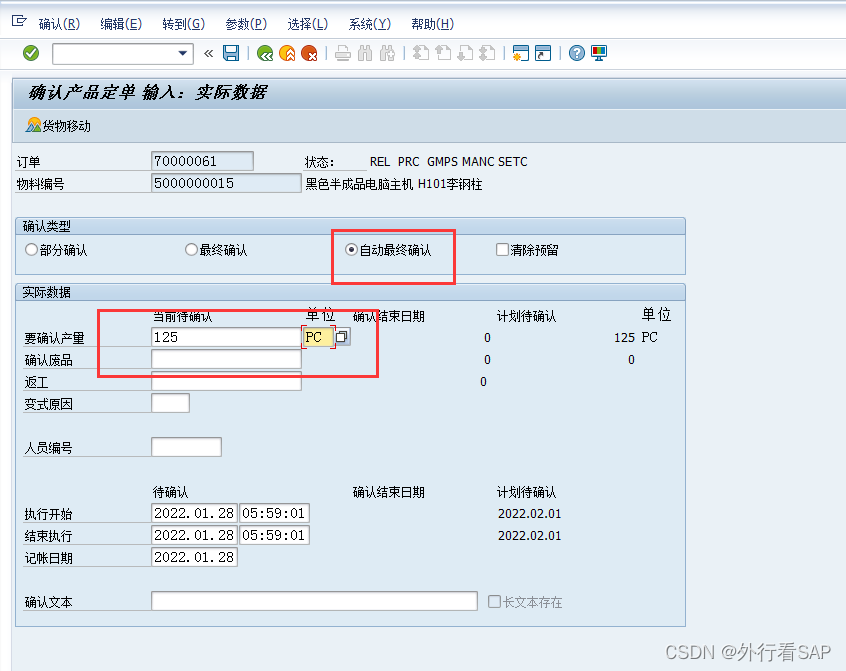Image resolution: width=846 pixels, height=671 pixels.
Task: Click 执行开始 time field 05:59:01
Action: pyautogui.click(x=274, y=513)
